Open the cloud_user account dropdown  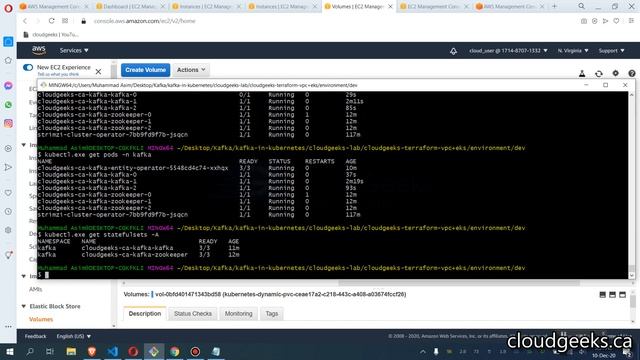coord(508,51)
